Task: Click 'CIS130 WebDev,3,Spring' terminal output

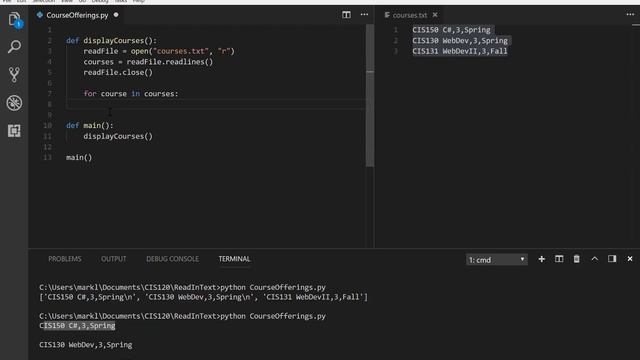Action: click(86, 344)
